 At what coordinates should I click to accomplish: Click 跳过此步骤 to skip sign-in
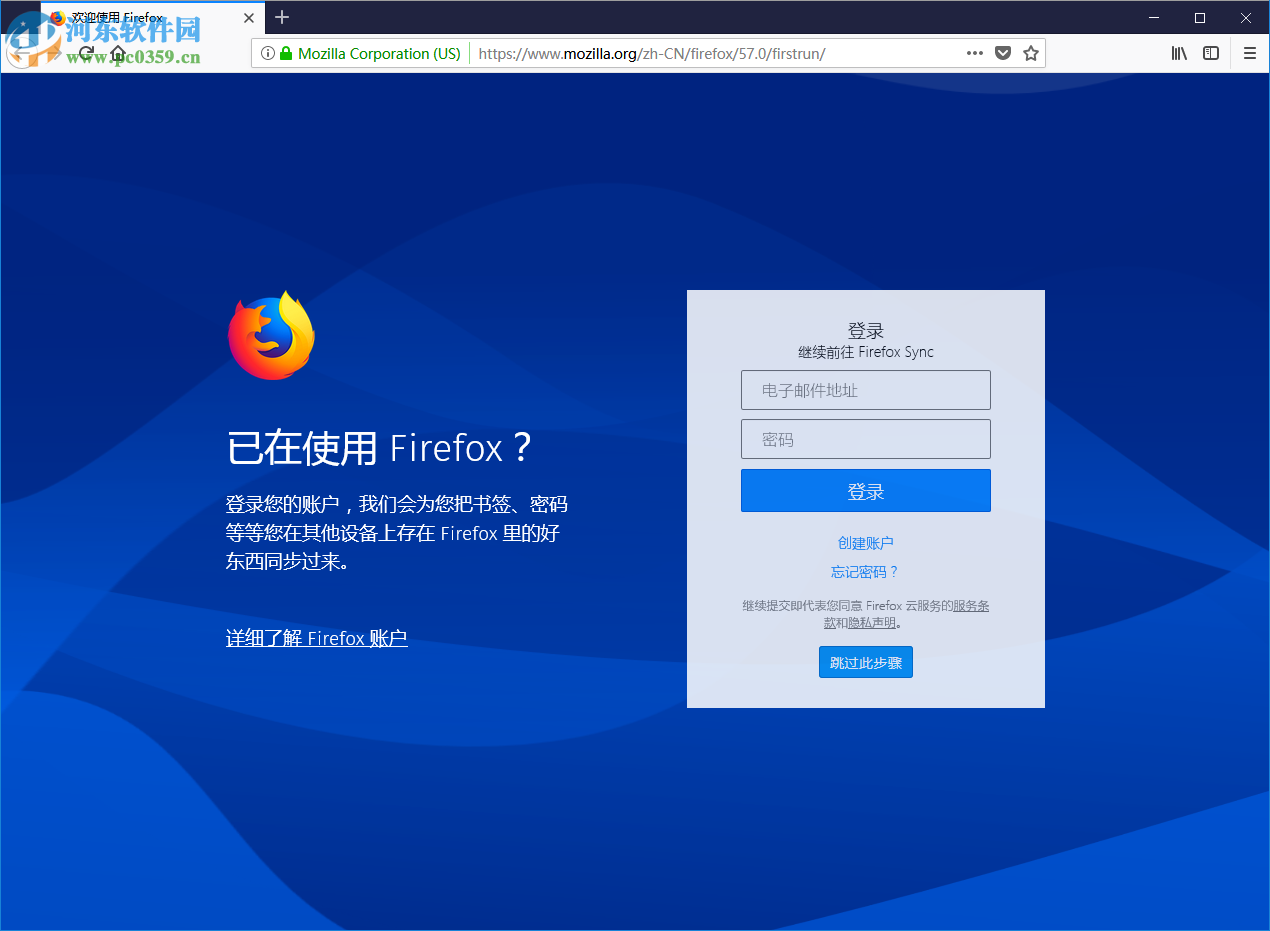tap(865, 661)
